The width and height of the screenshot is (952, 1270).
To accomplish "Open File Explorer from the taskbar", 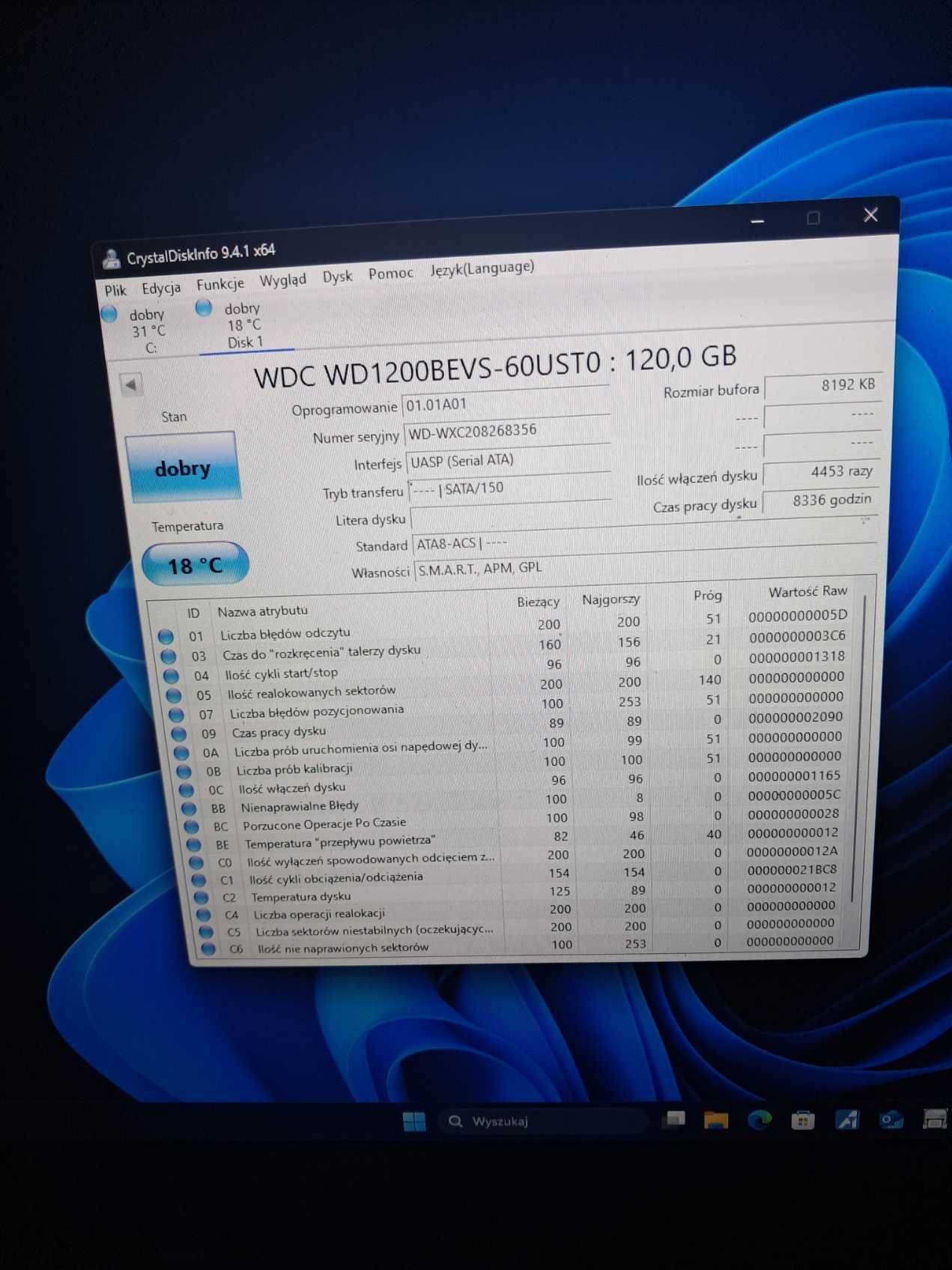I will tap(715, 1121).
